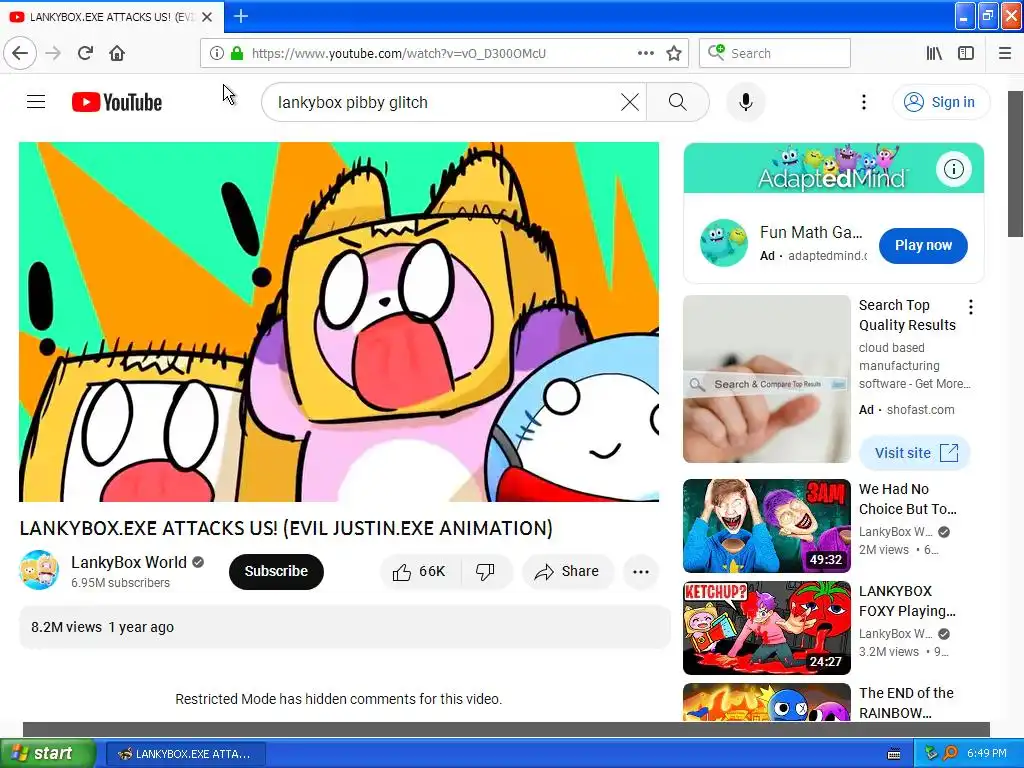The width and height of the screenshot is (1024, 768).
Task: Toggle the Firefox sidebar icon
Action: pos(966,53)
